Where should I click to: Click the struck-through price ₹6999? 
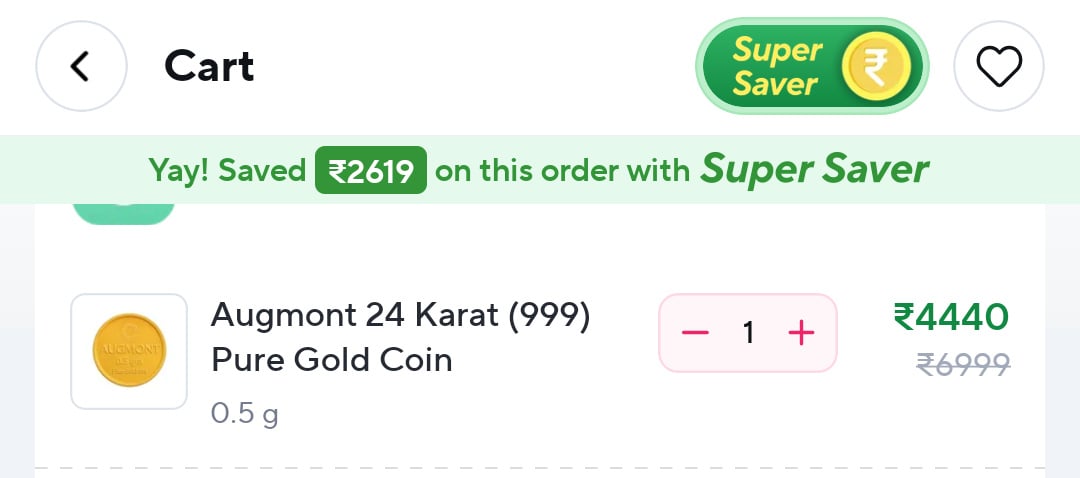(963, 364)
